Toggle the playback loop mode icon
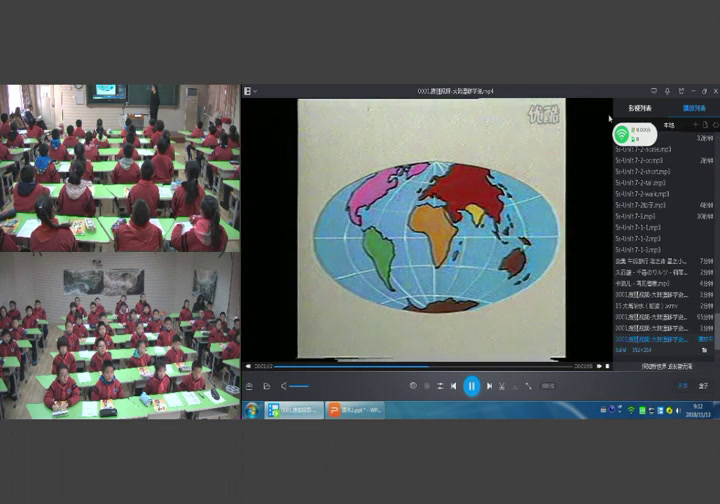The height and width of the screenshot is (504, 720). coord(440,386)
